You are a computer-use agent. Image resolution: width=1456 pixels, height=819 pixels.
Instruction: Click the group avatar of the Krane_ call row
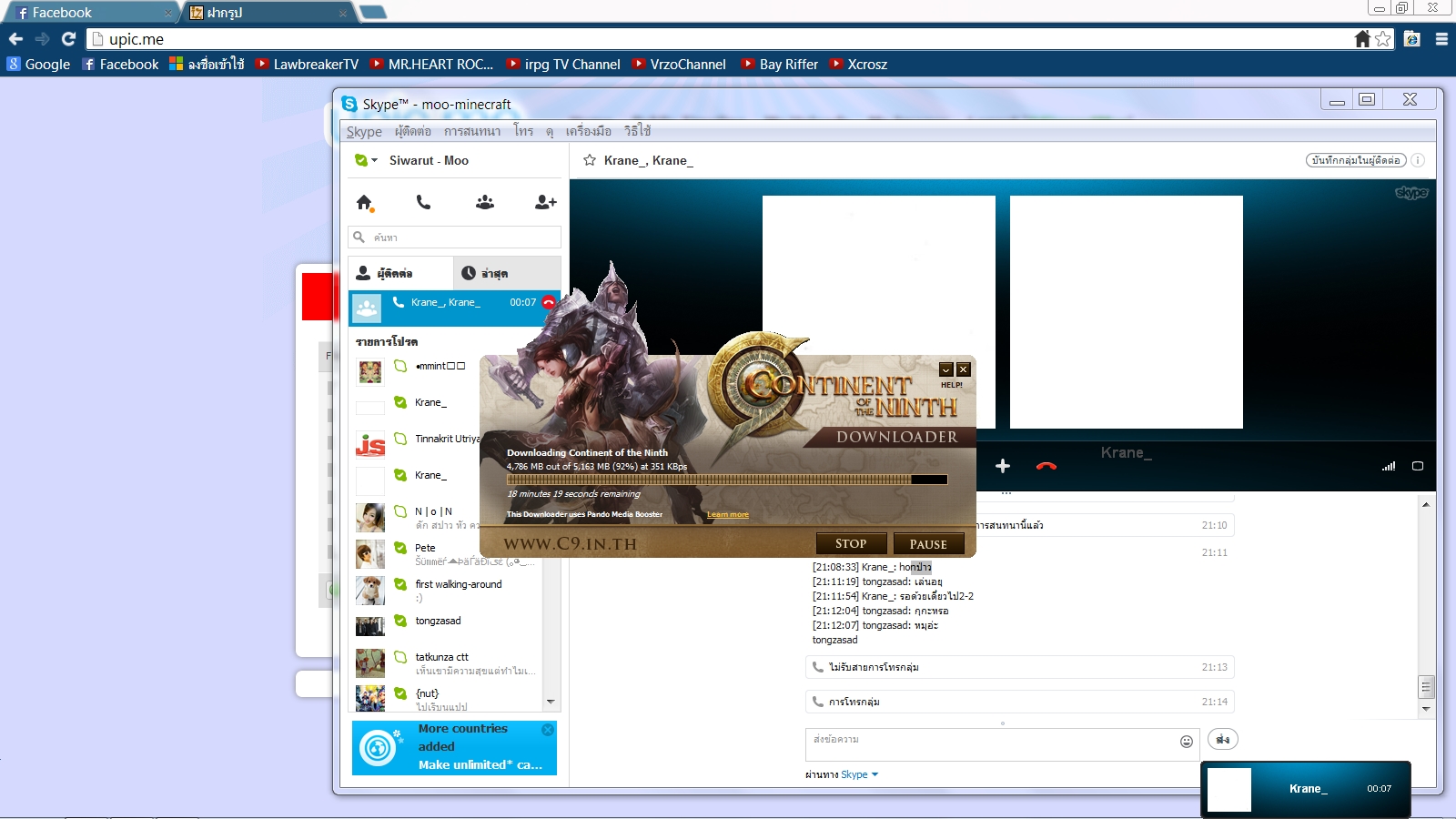click(368, 308)
